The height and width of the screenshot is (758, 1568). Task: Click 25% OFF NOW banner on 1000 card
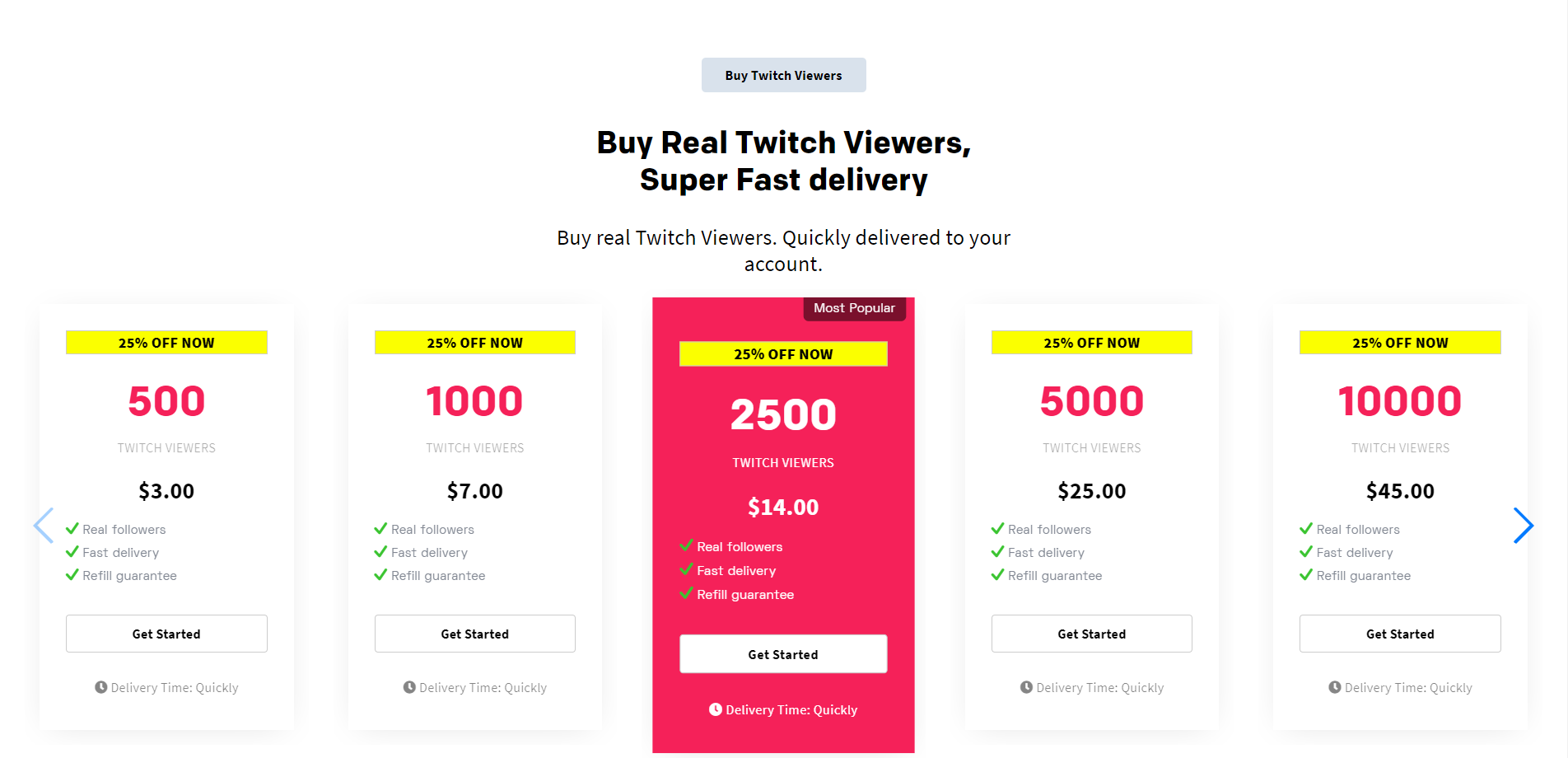pyautogui.click(x=474, y=343)
